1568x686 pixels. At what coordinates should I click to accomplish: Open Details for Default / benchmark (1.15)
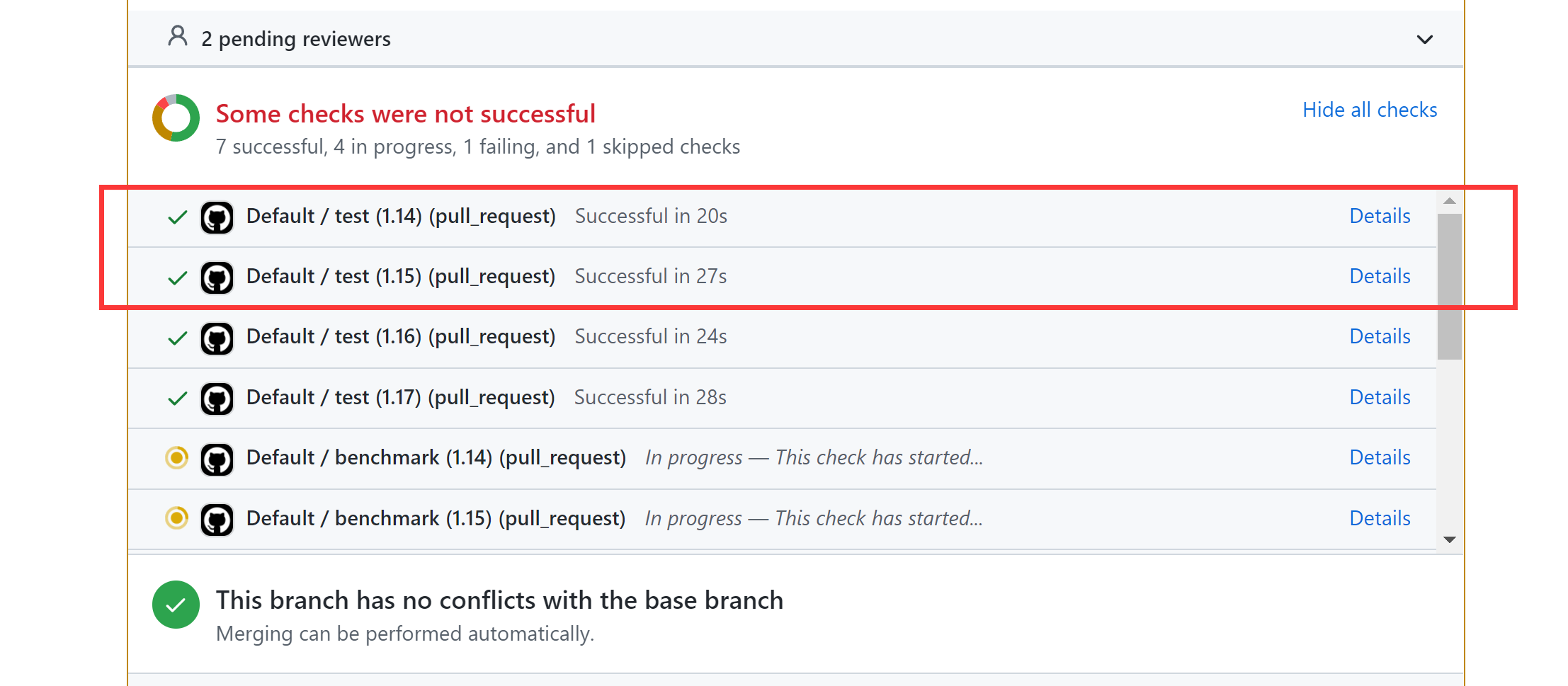tap(1379, 519)
